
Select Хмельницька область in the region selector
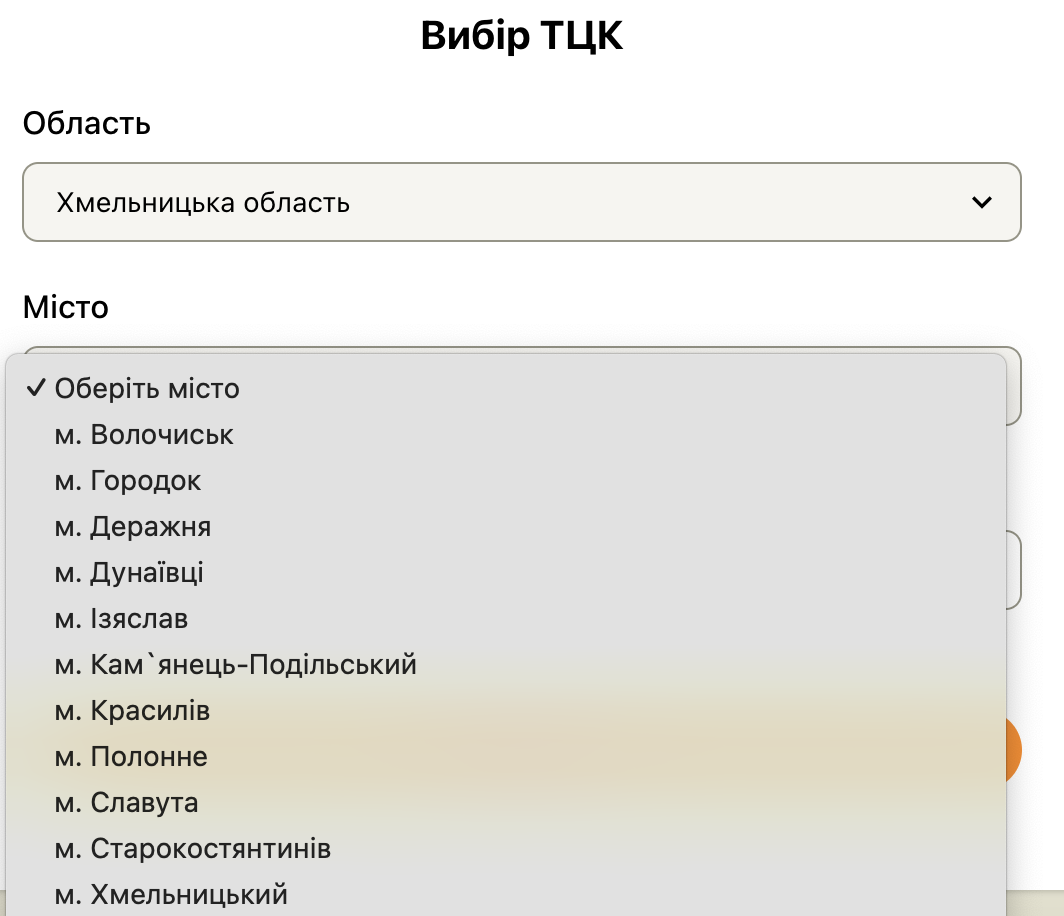click(520, 202)
